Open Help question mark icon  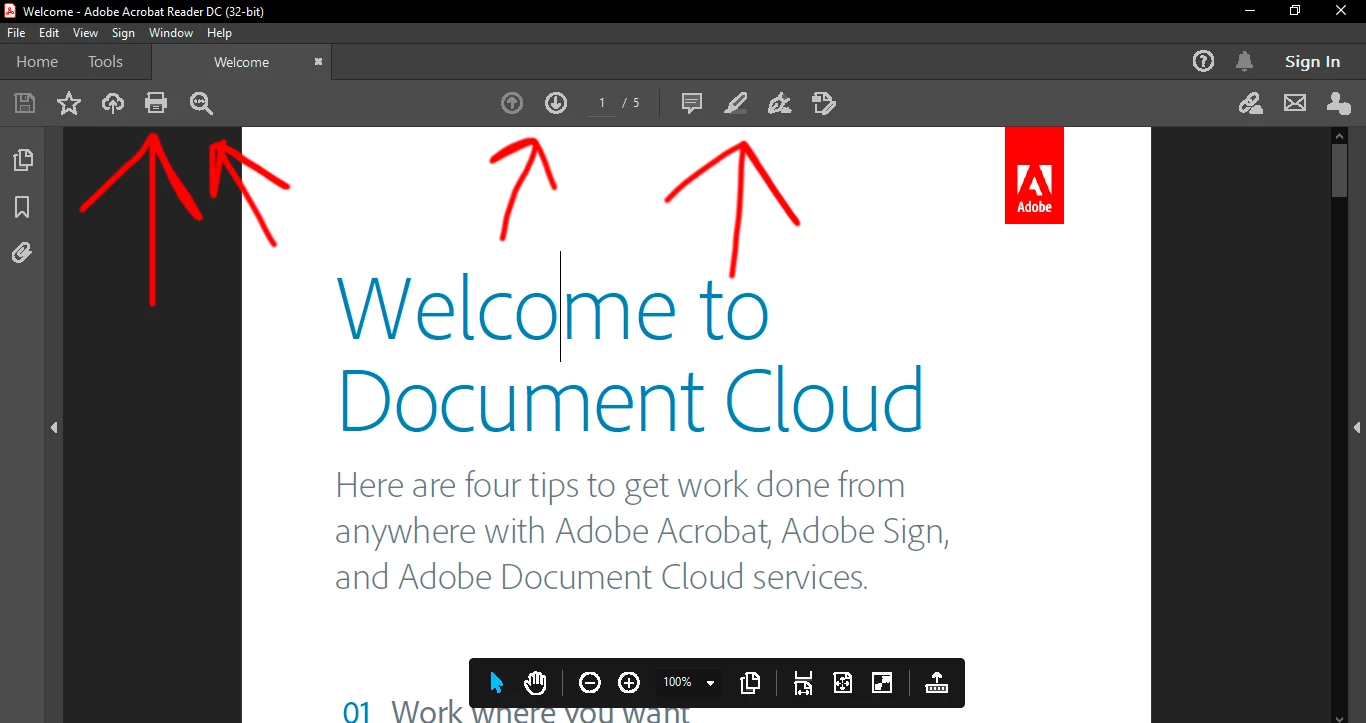tap(1204, 62)
